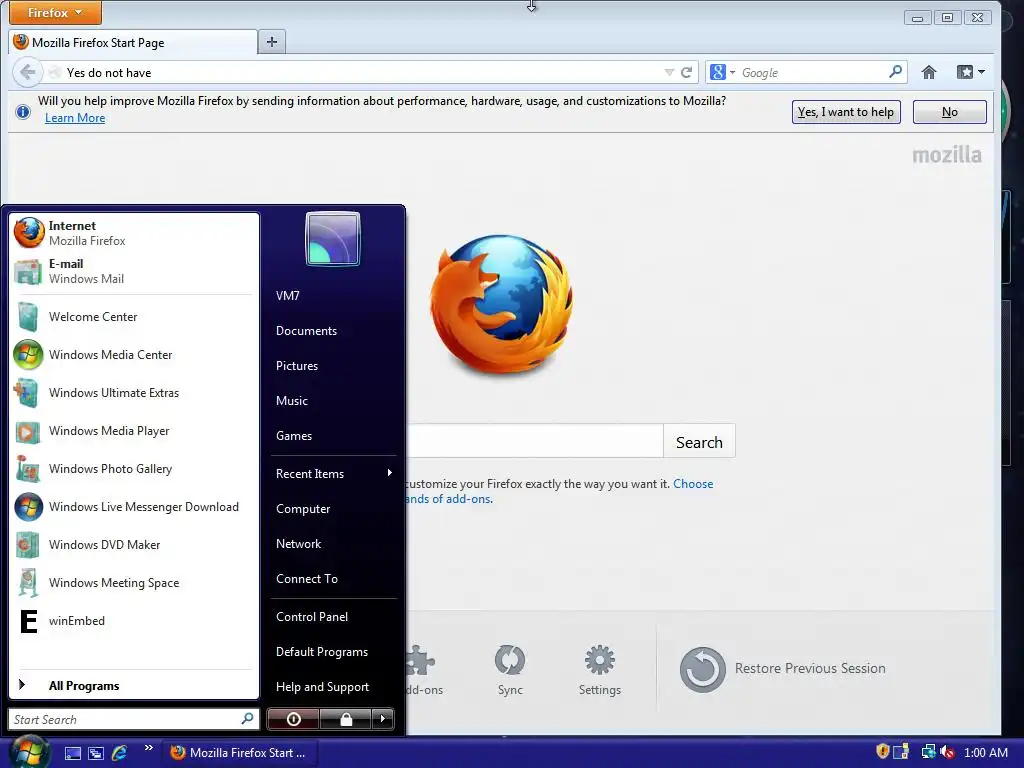Click the Search button on the start page
Image resolution: width=1024 pixels, height=768 pixels.
tap(699, 442)
